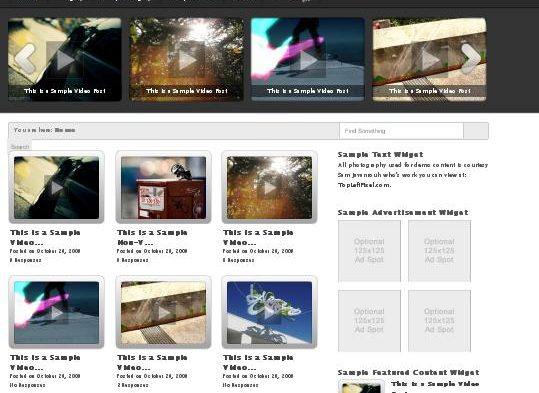Click the grey search submit button beside Find Something
Screen dimensions: 539x393
[476, 131]
